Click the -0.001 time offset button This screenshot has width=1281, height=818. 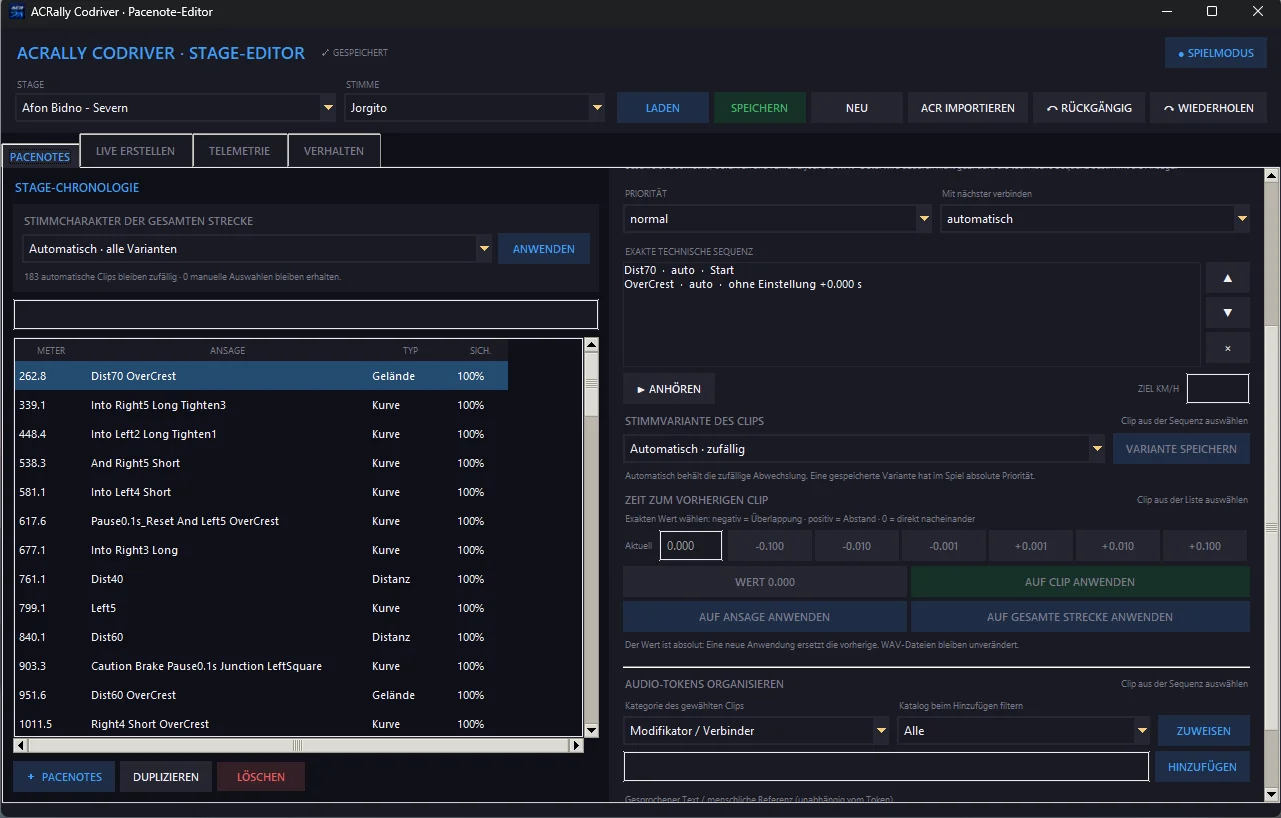[944, 546]
